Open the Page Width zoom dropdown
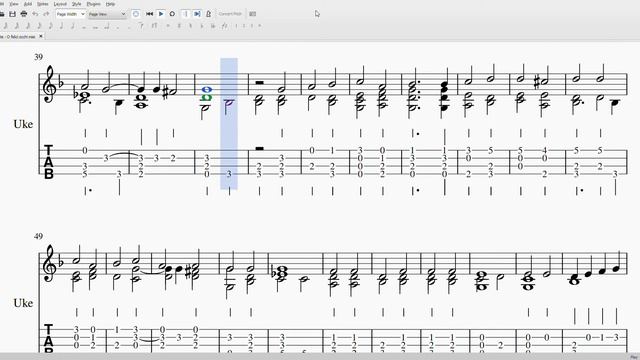The height and width of the screenshot is (360, 640). click(71, 14)
